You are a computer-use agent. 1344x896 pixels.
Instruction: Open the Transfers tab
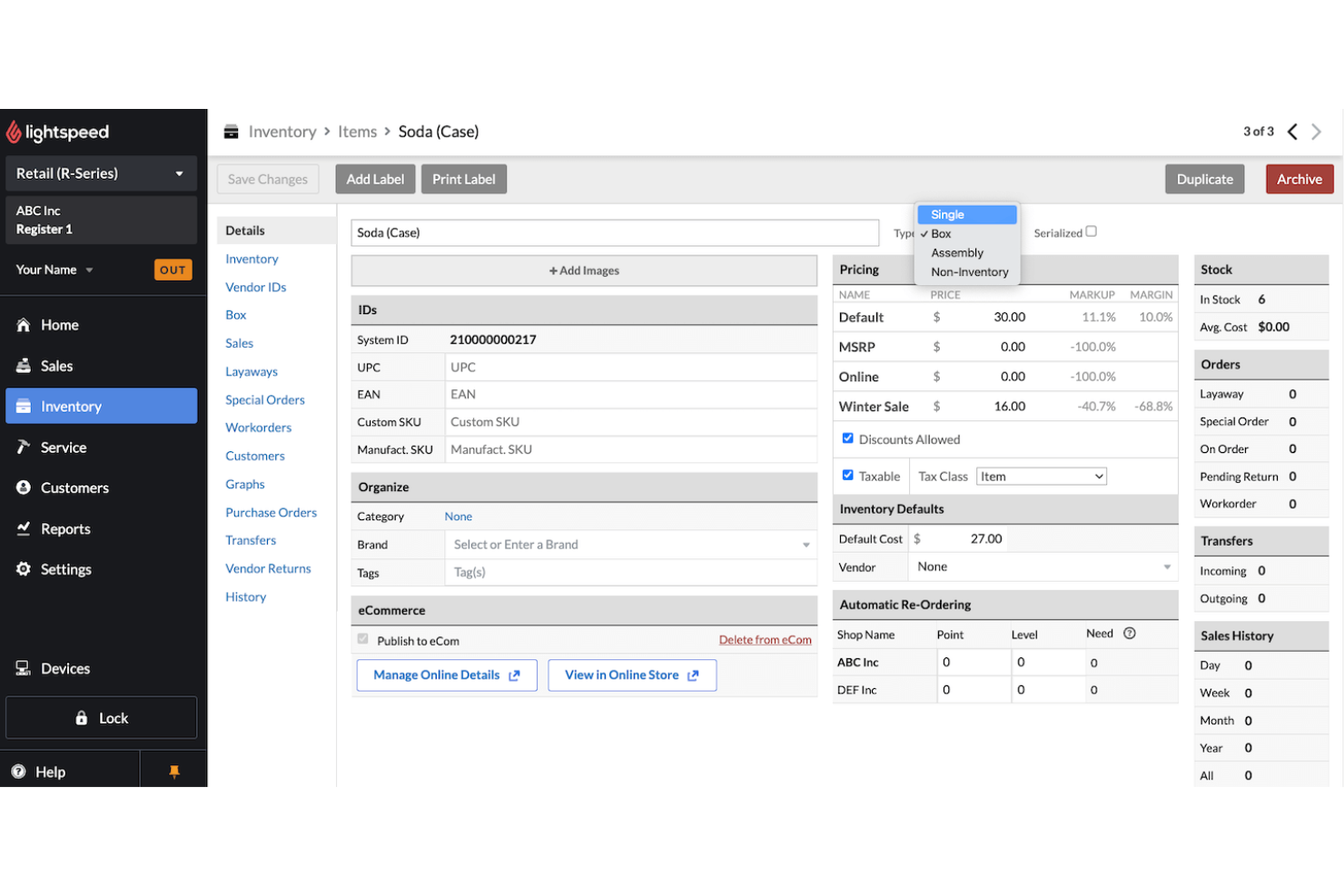[x=251, y=540]
